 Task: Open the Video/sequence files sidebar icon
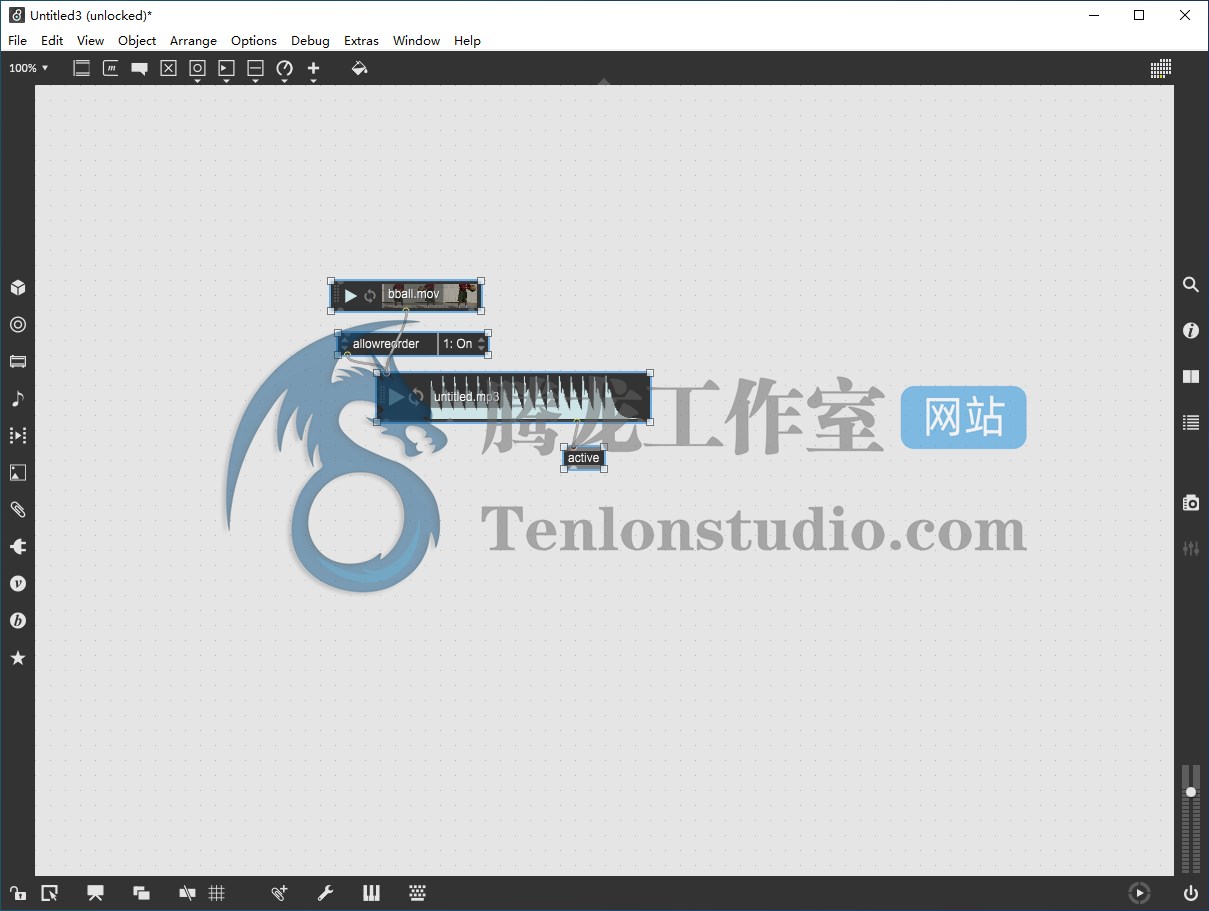(x=17, y=436)
